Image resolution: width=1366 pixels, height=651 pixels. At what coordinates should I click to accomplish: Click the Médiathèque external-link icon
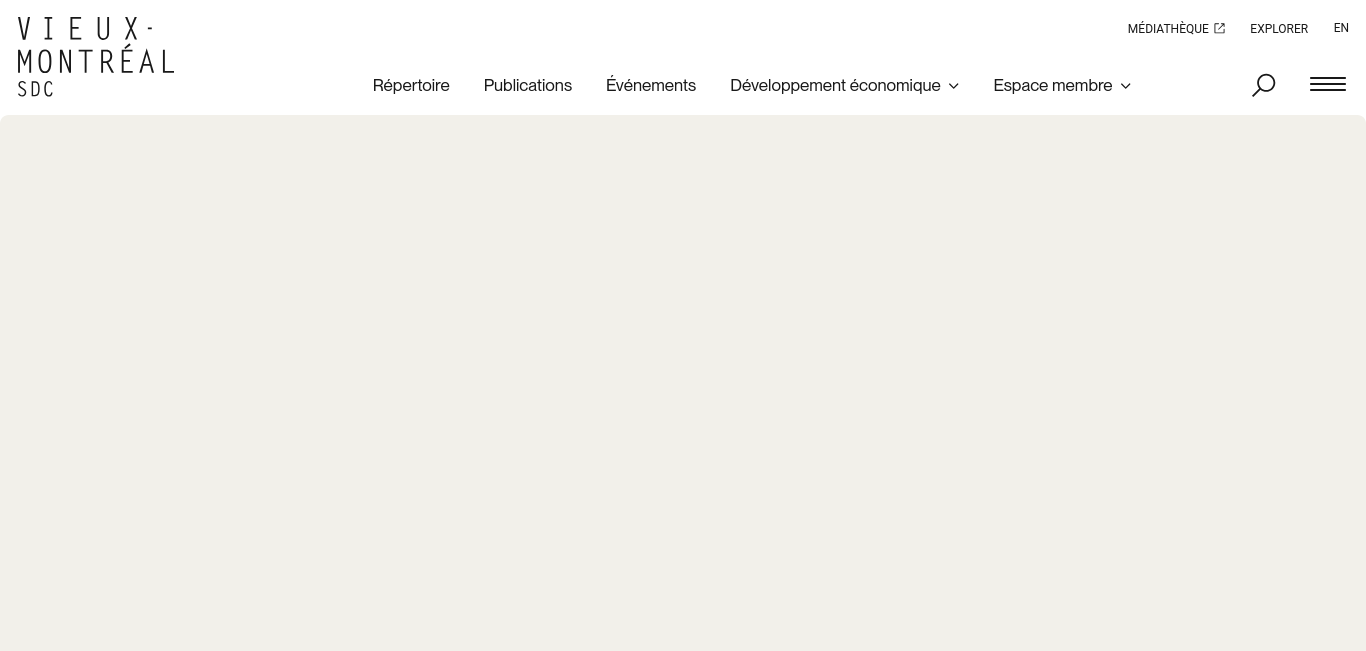(1219, 28)
